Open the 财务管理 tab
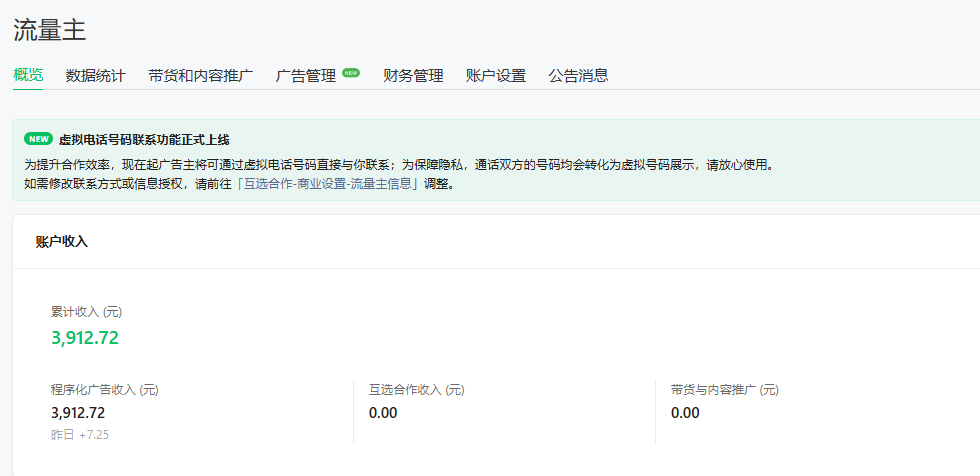980x476 pixels. 413,76
